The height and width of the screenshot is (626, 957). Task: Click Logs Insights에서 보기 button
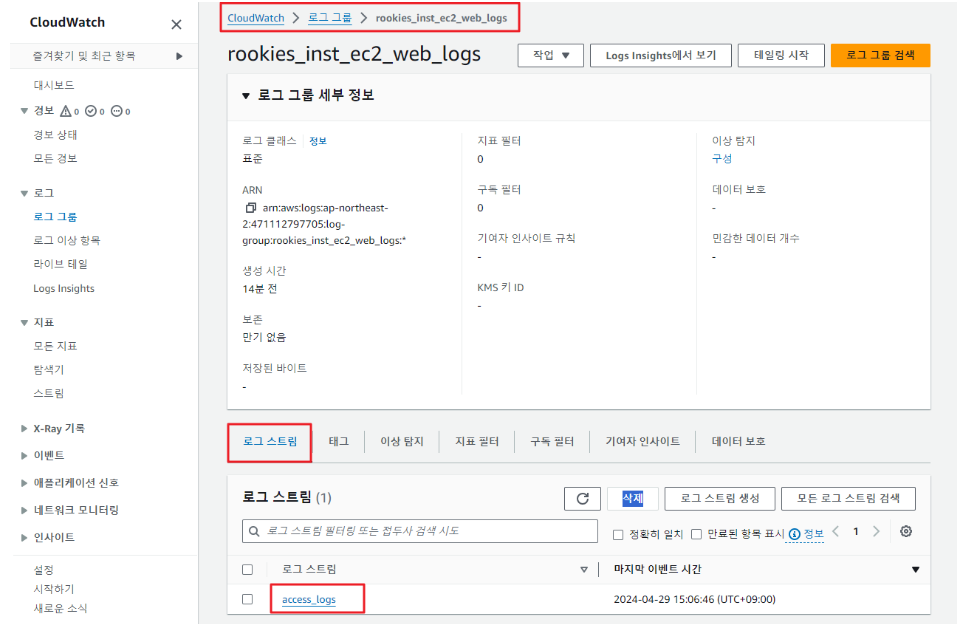click(x=661, y=56)
